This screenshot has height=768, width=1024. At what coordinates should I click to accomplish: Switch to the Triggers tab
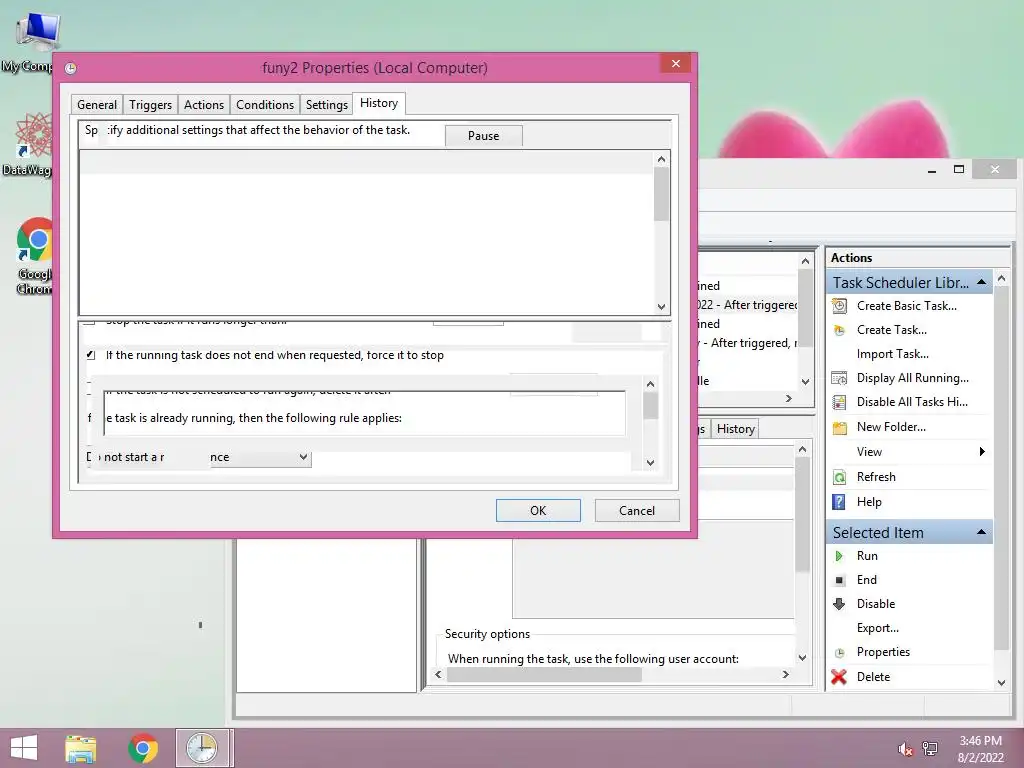coord(150,104)
